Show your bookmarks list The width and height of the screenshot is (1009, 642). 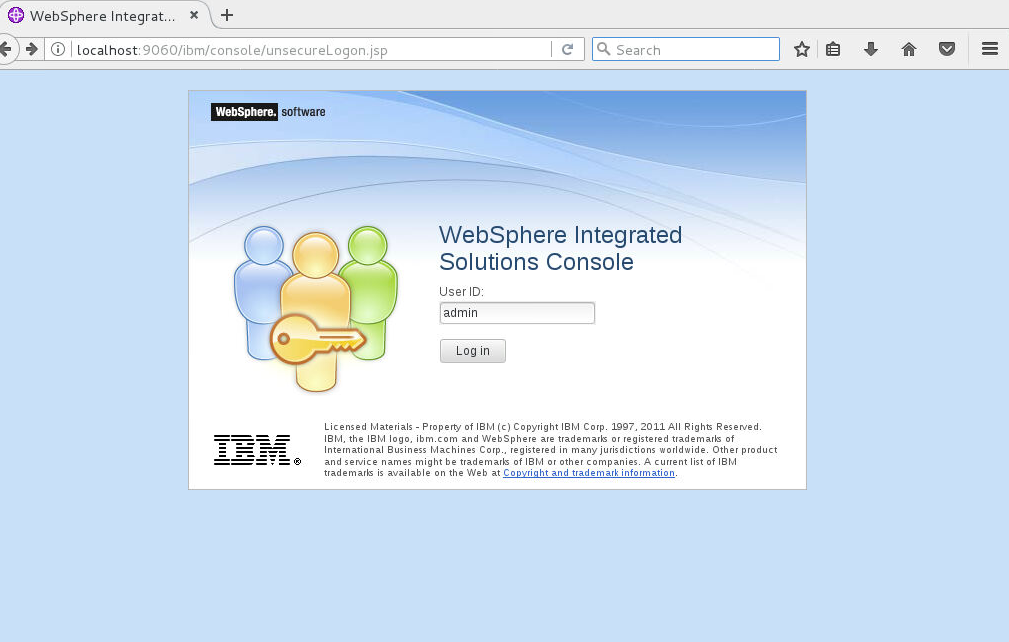pyautogui.click(x=833, y=49)
